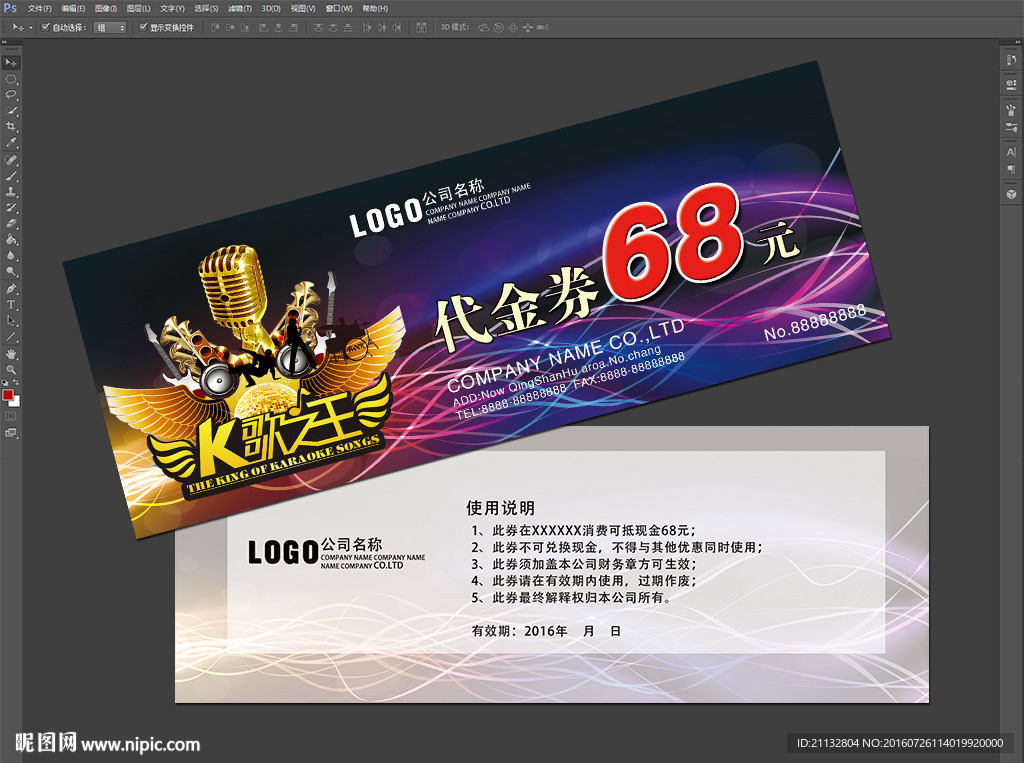Open the 视图(V) menu
The image size is (1024, 763).
pos(302,8)
